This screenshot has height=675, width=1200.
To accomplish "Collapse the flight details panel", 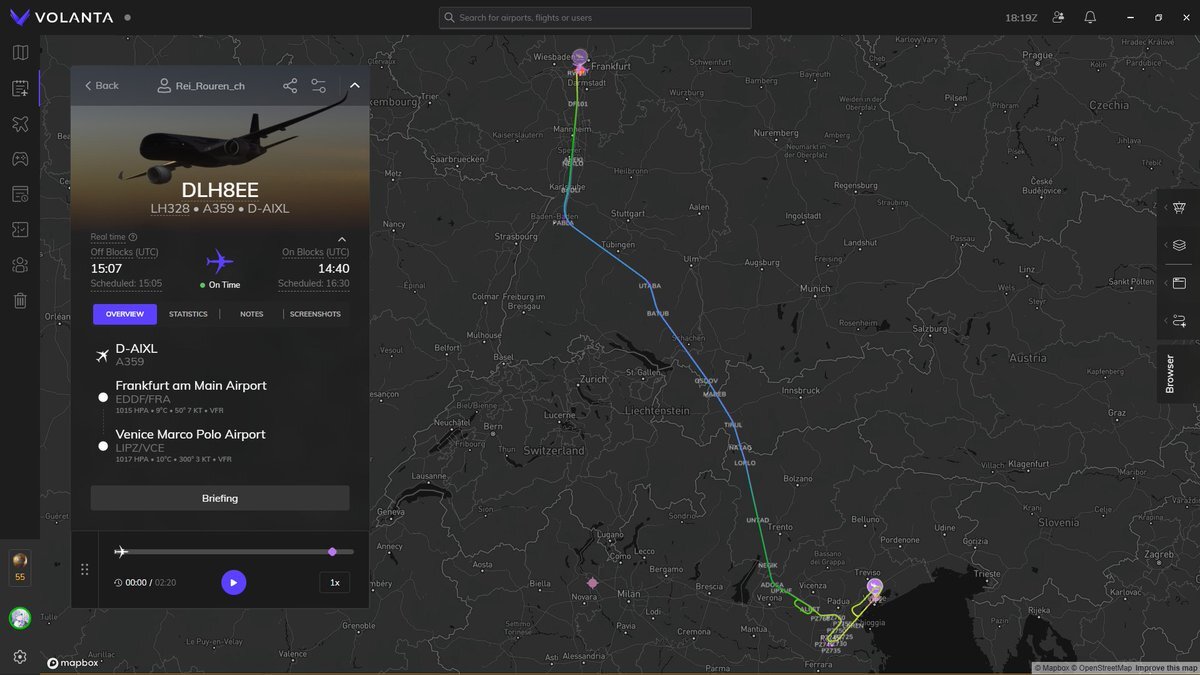I will point(354,86).
